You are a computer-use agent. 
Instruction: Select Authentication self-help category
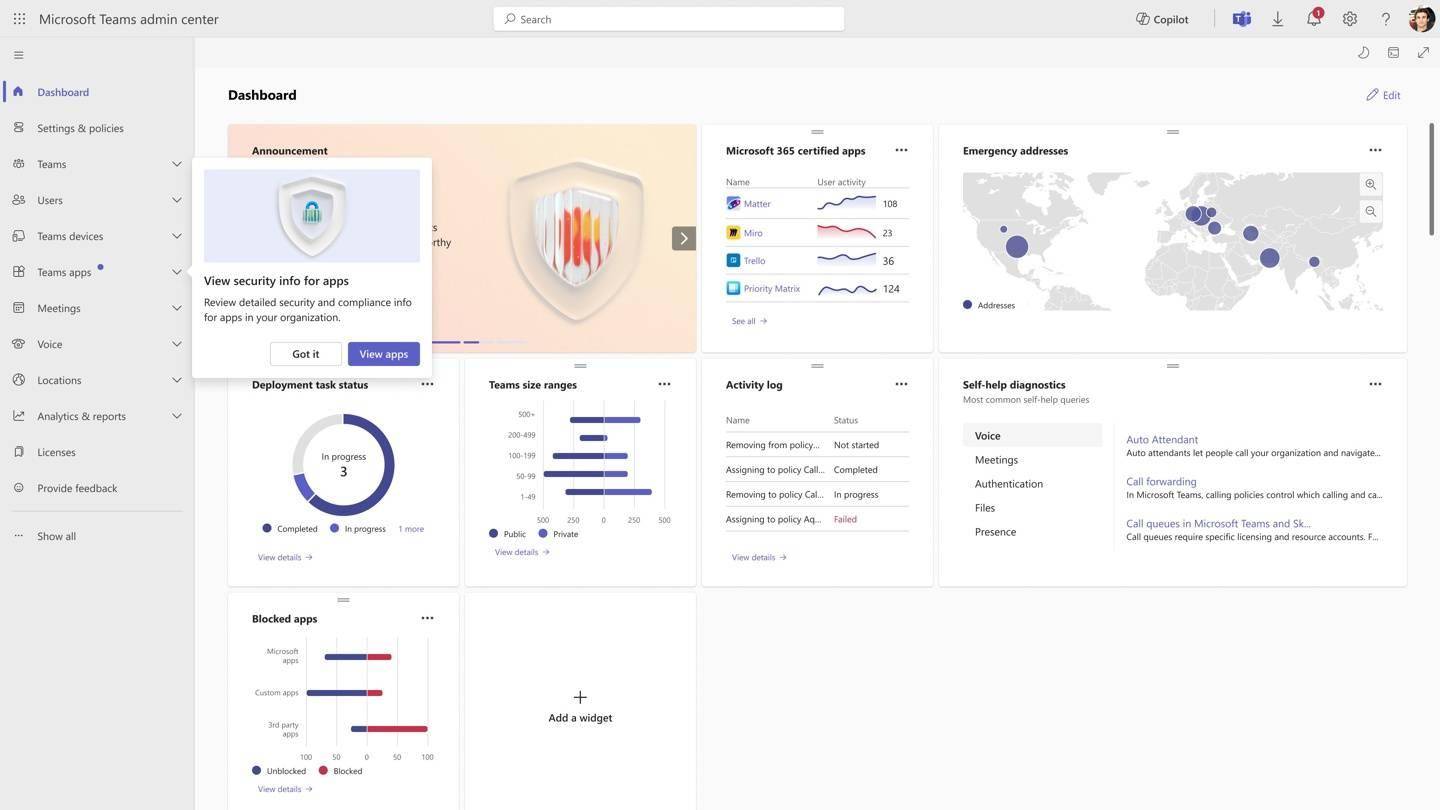click(1032, 484)
